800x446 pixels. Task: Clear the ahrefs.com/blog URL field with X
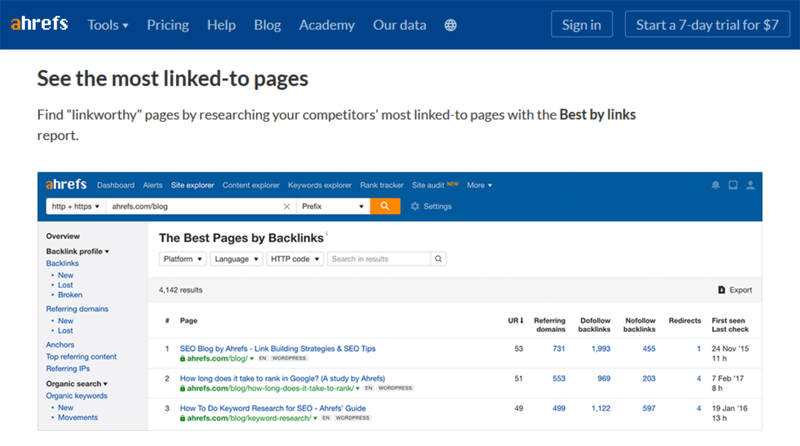pyautogui.click(x=287, y=206)
